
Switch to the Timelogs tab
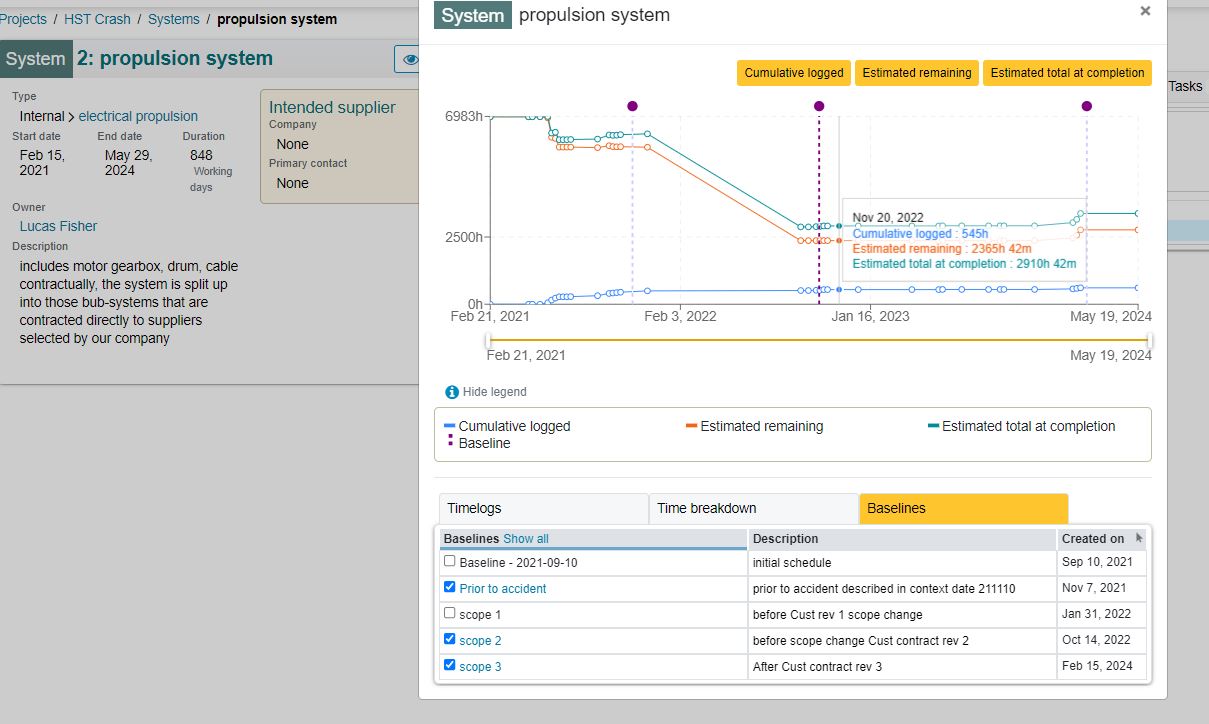pos(544,508)
